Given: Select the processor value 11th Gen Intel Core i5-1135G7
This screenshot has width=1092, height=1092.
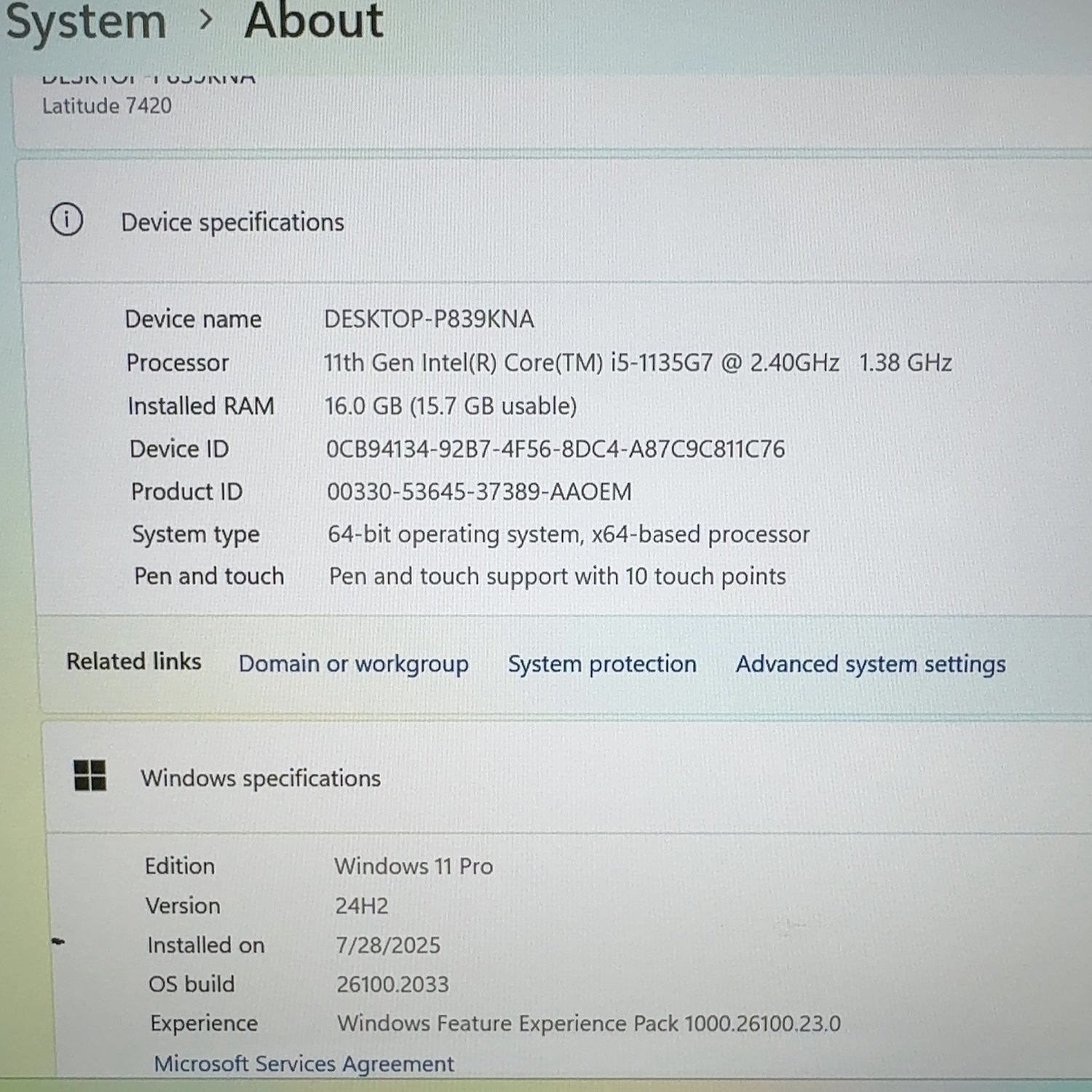Looking at the screenshot, I should click(638, 363).
